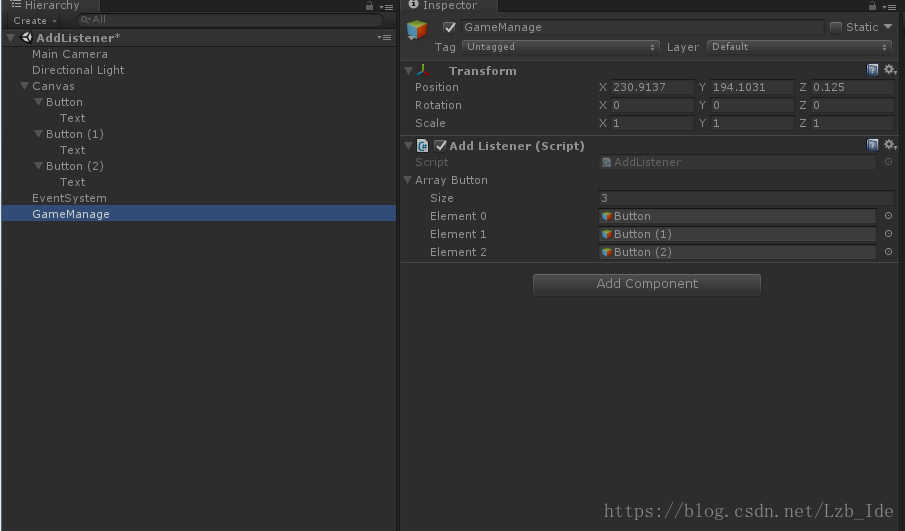Click object picker circle for Script field
905x531 pixels.
pos(888,162)
